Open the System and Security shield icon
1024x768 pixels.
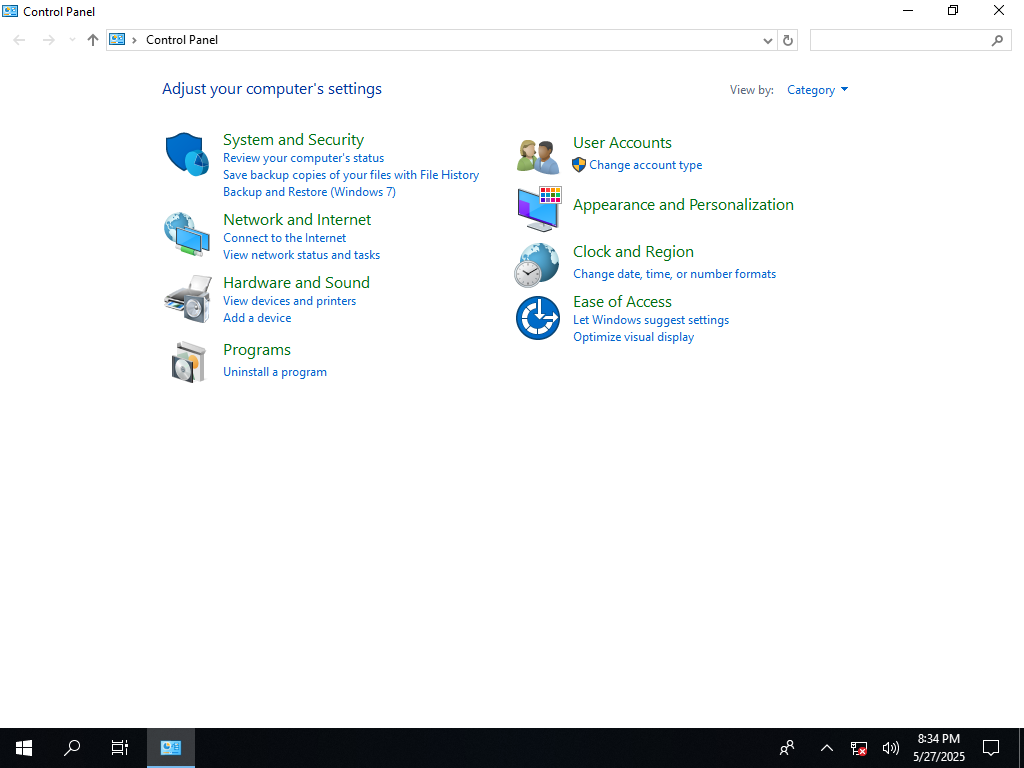coord(187,154)
